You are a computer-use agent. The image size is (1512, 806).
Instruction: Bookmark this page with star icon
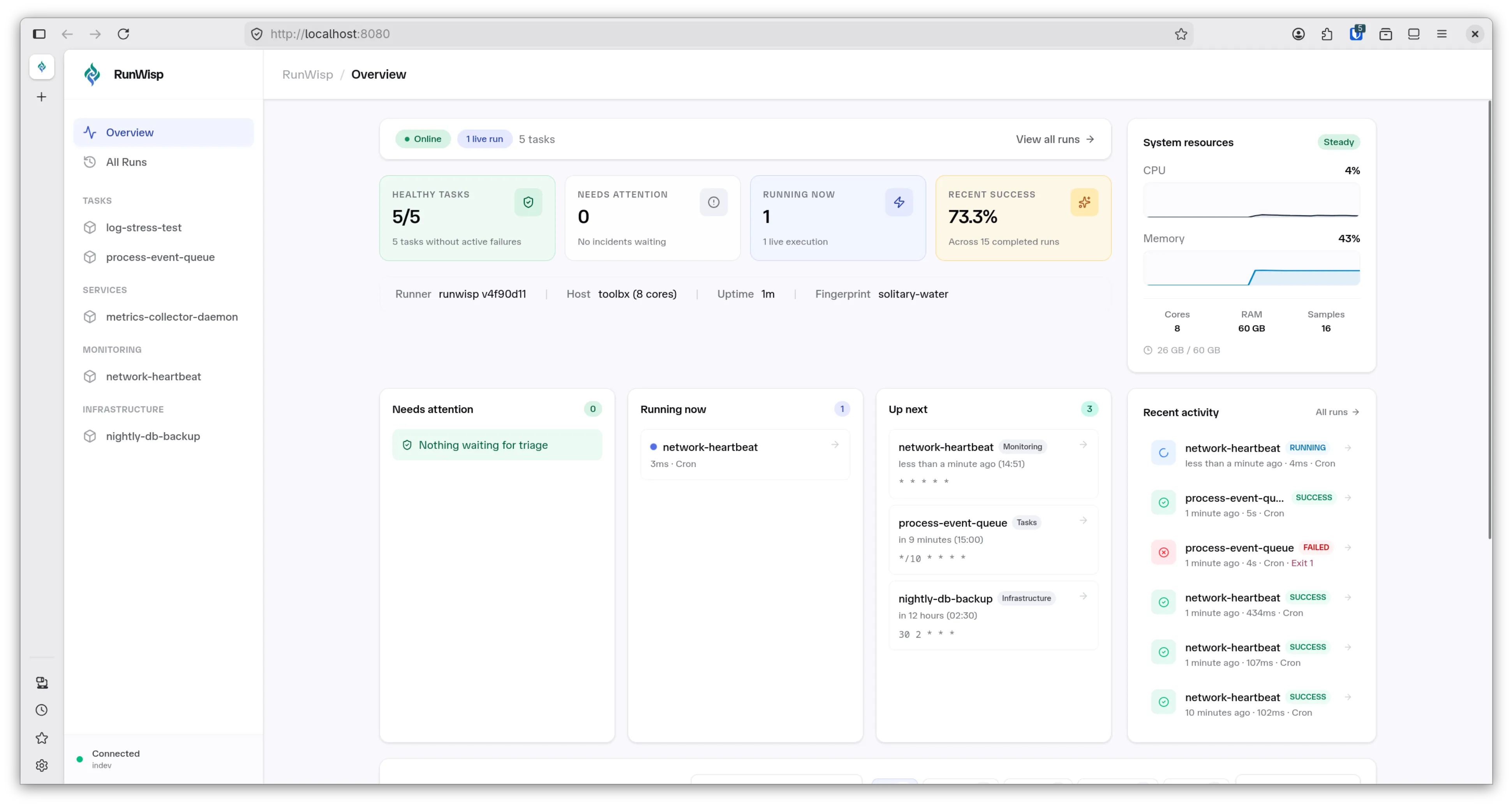coord(1181,34)
